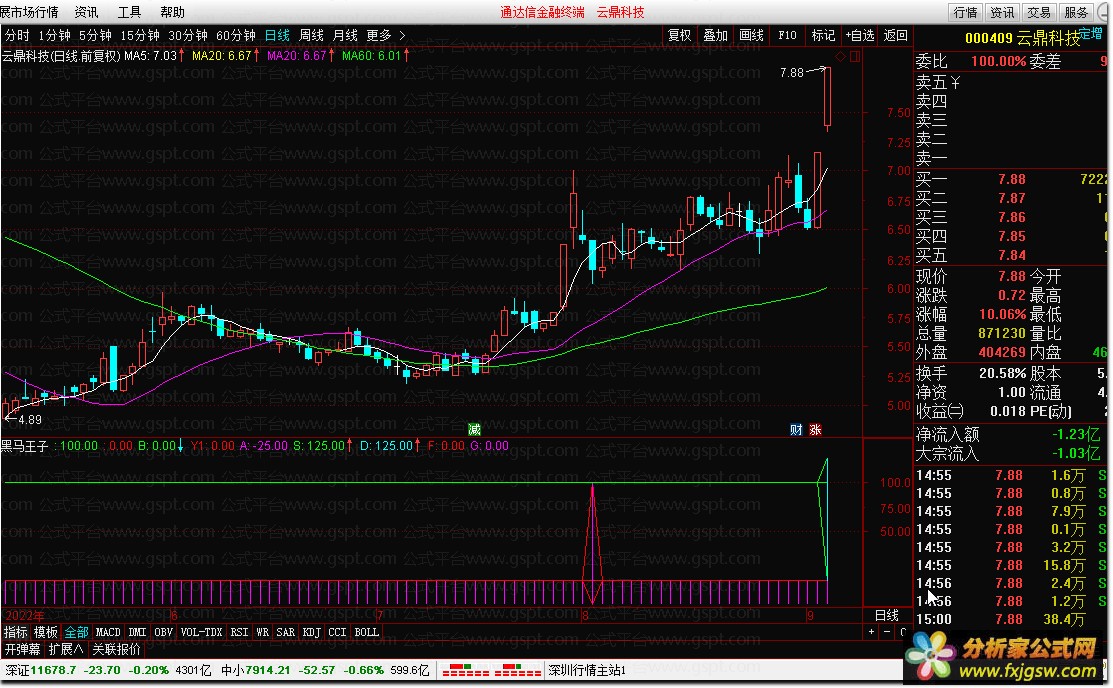This screenshot has height=688, width=1113.
Task: Zoom in chart with the + button
Action: tap(872, 632)
